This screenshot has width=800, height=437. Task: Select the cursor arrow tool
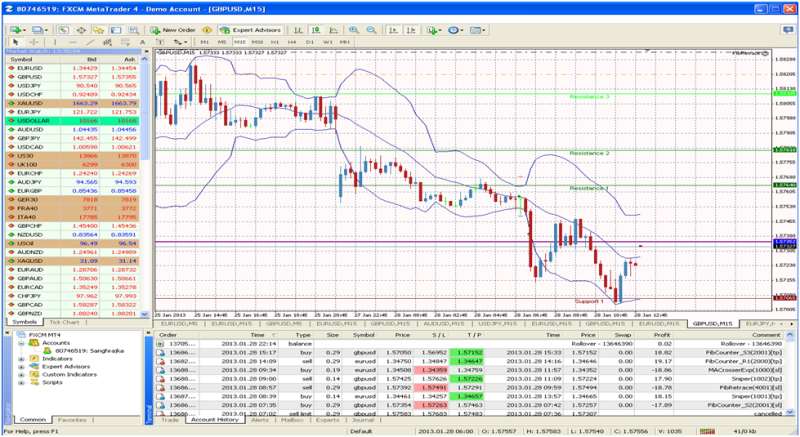click(15, 42)
